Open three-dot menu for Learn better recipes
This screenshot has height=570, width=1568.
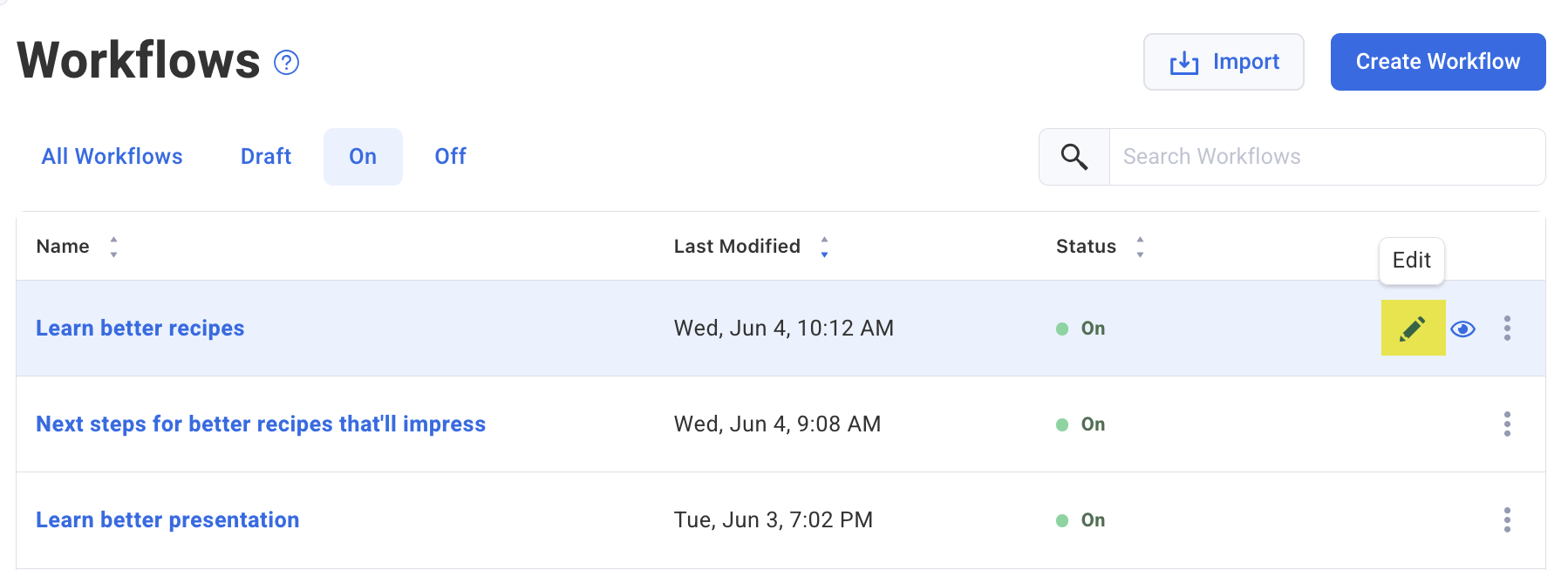coord(1506,329)
